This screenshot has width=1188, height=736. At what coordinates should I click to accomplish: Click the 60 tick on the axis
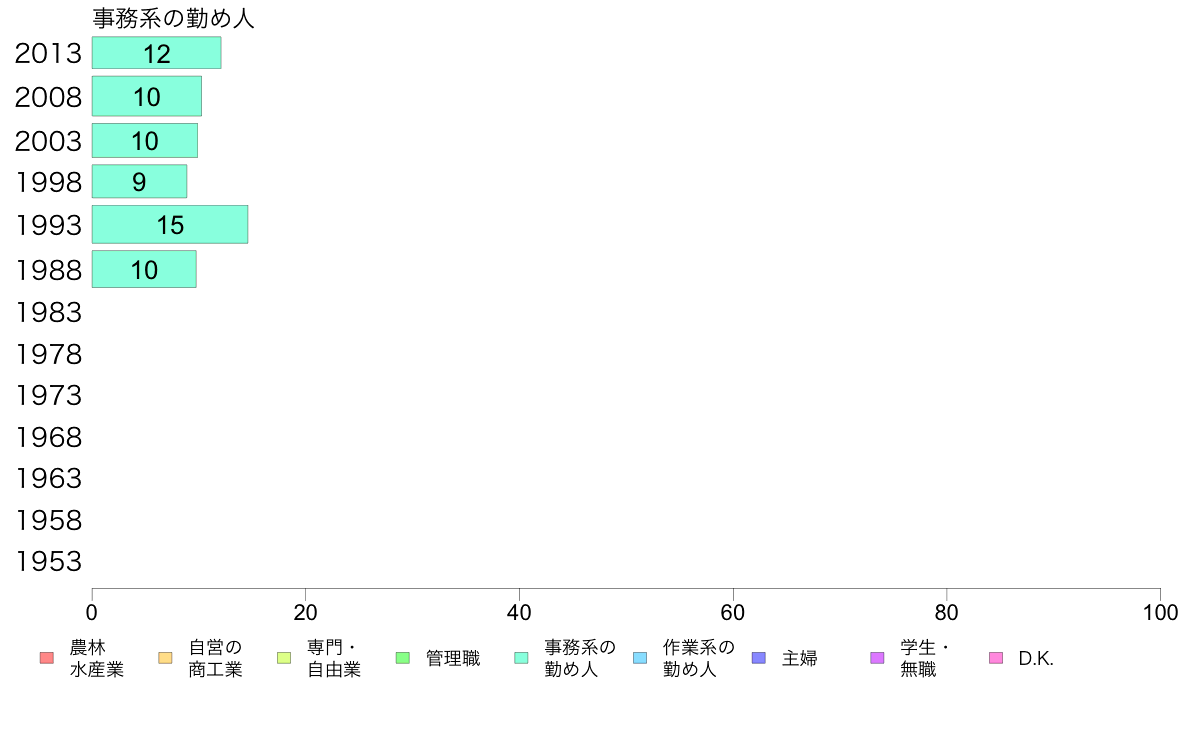[x=733, y=612]
